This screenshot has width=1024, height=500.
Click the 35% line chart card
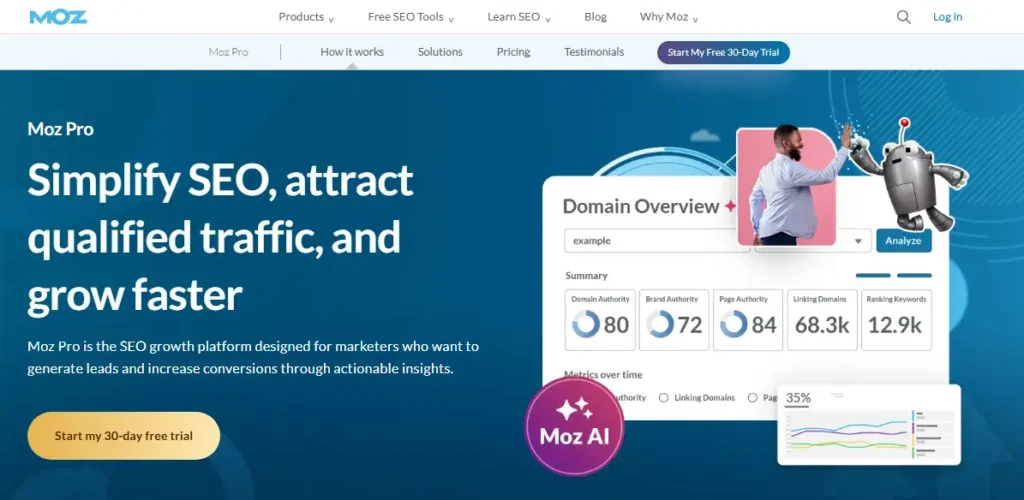point(869,425)
